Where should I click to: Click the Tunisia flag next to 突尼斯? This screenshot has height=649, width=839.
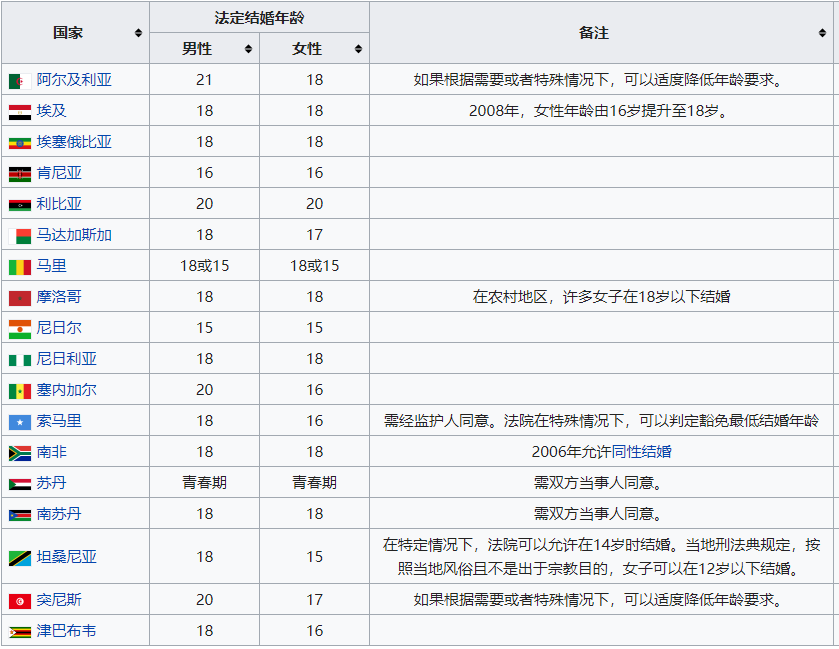[20, 601]
